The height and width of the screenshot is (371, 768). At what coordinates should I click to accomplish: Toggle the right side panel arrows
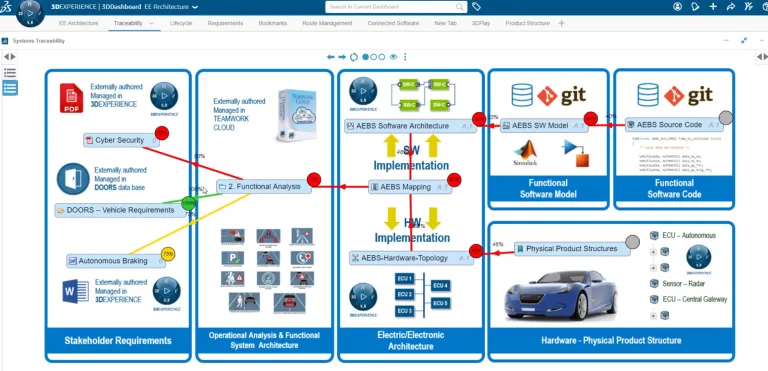[762, 57]
